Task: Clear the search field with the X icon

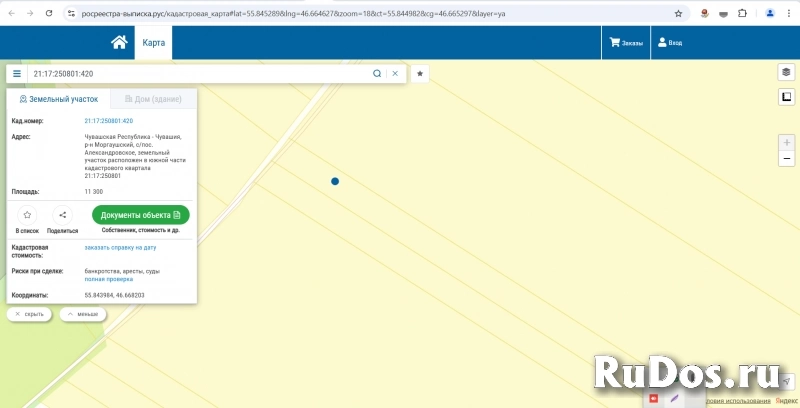Action: click(x=395, y=74)
